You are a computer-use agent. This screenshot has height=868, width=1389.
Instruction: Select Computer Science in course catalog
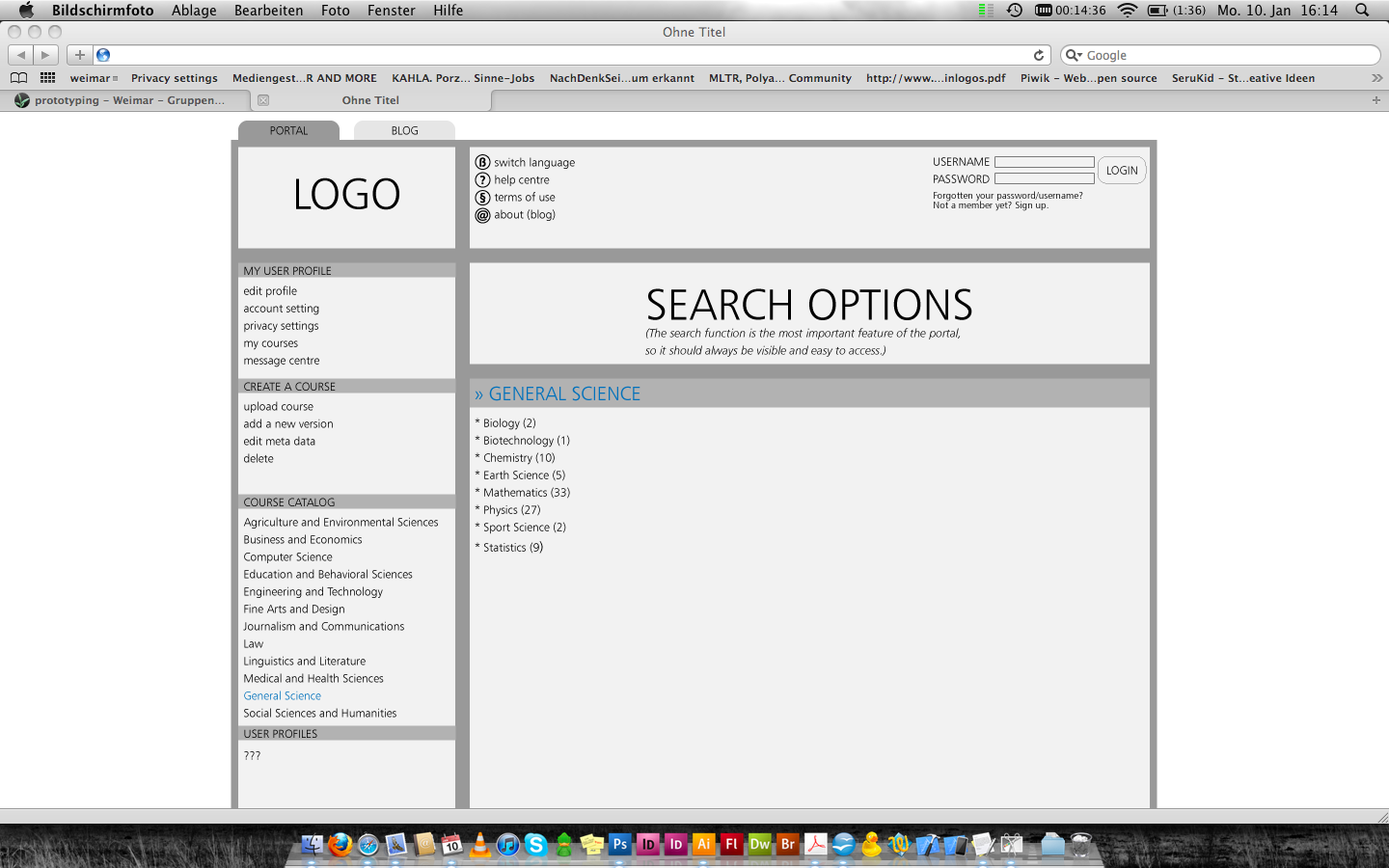coord(287,556)
